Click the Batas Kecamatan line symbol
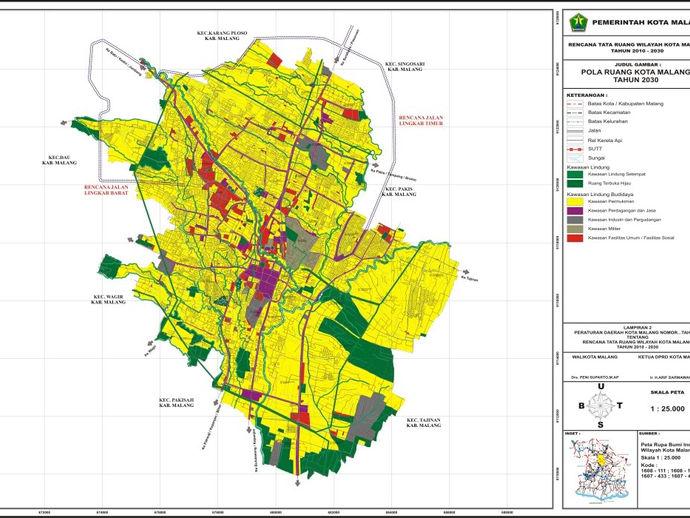The image size is (690, 518). [575, 113]
